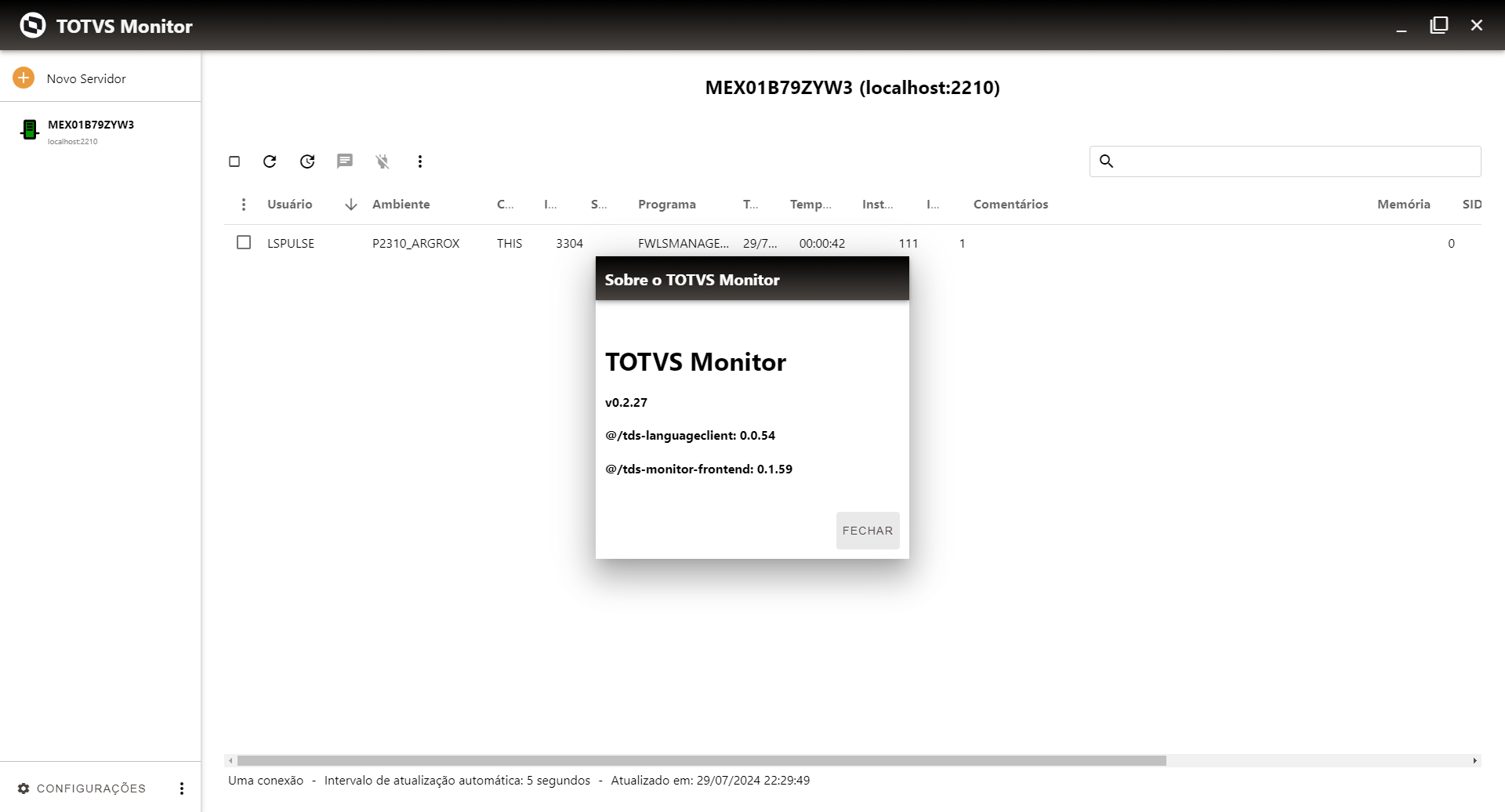Click the refresh icon in toolbar
Image resolution: width=1505 pixels, height=812 pixels.
270,161
